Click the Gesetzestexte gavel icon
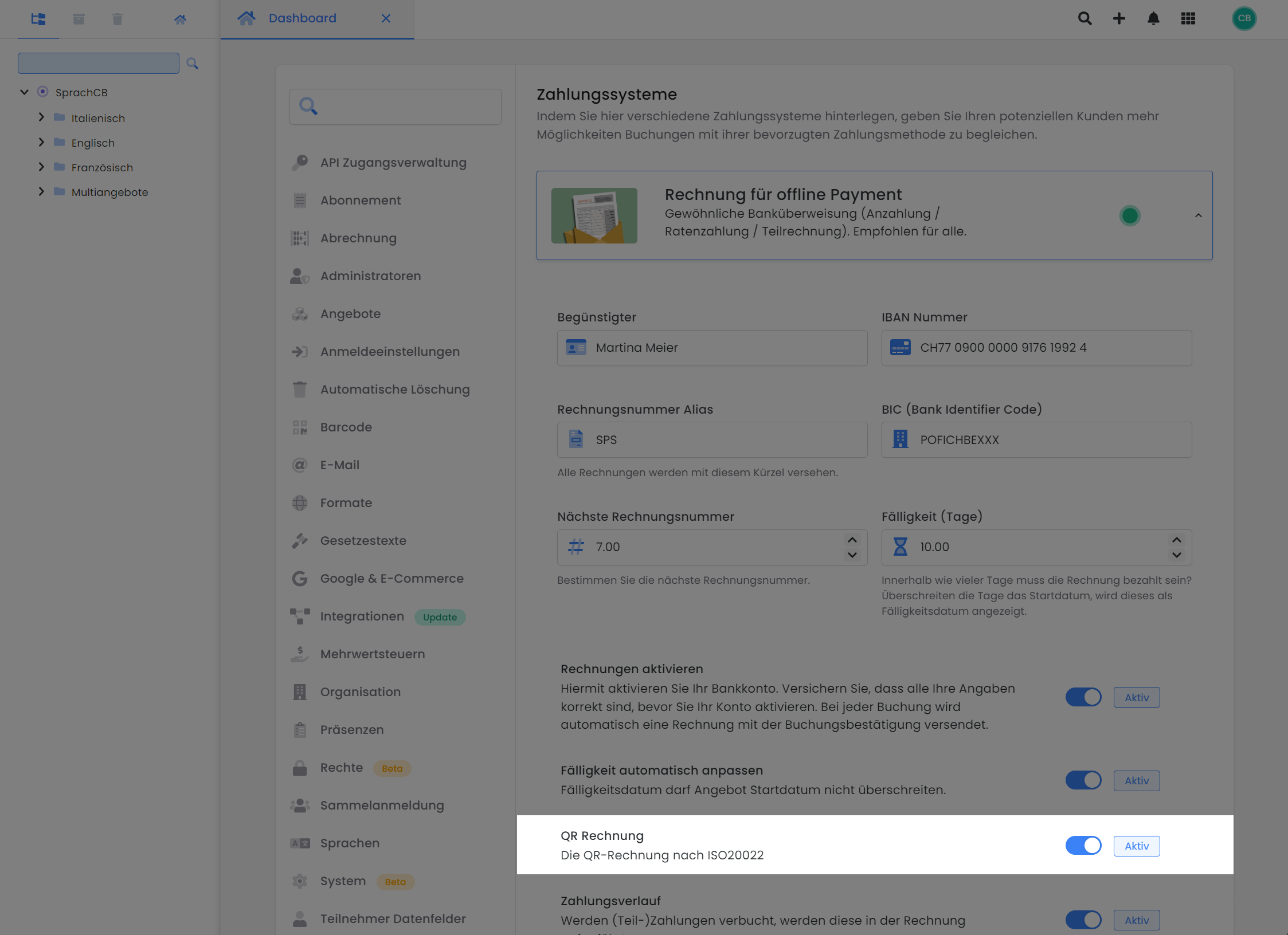The image size is (1288, 935). pyautogui.click(x=300, y=540)
